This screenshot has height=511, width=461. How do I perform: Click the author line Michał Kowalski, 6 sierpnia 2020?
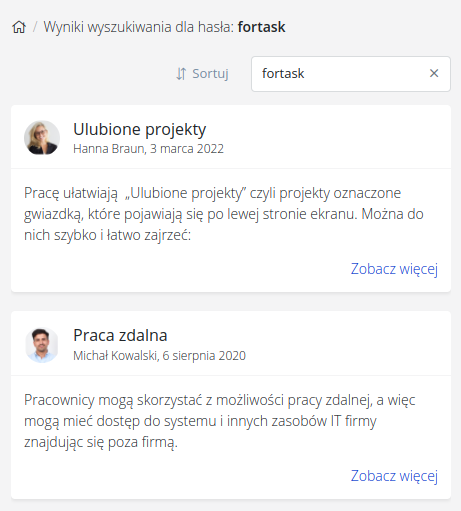point(159,356)
